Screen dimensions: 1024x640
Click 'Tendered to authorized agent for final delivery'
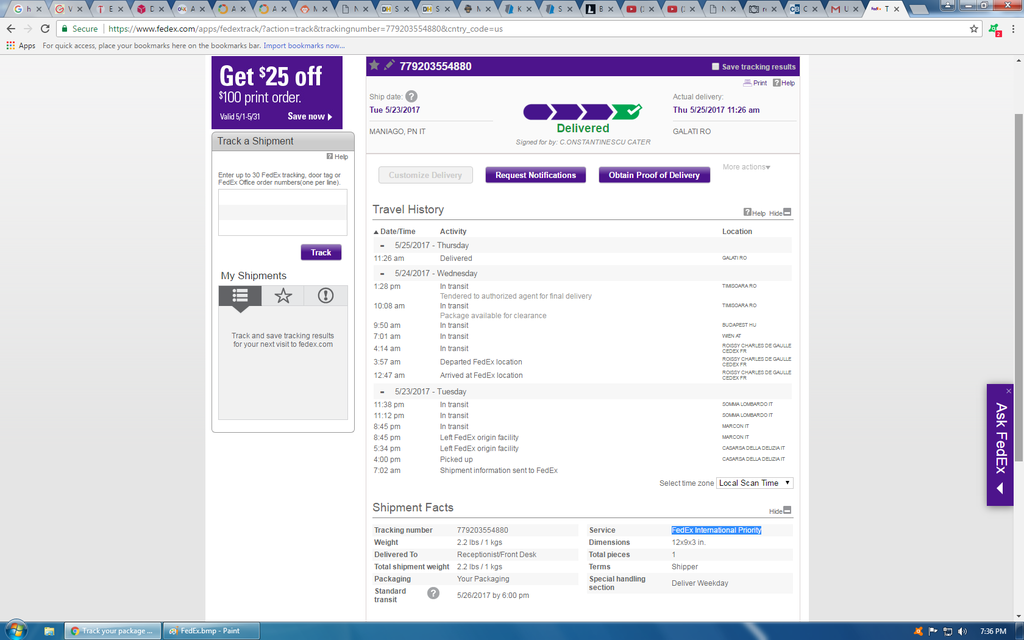pyautogui.click(x=516, y=296)
